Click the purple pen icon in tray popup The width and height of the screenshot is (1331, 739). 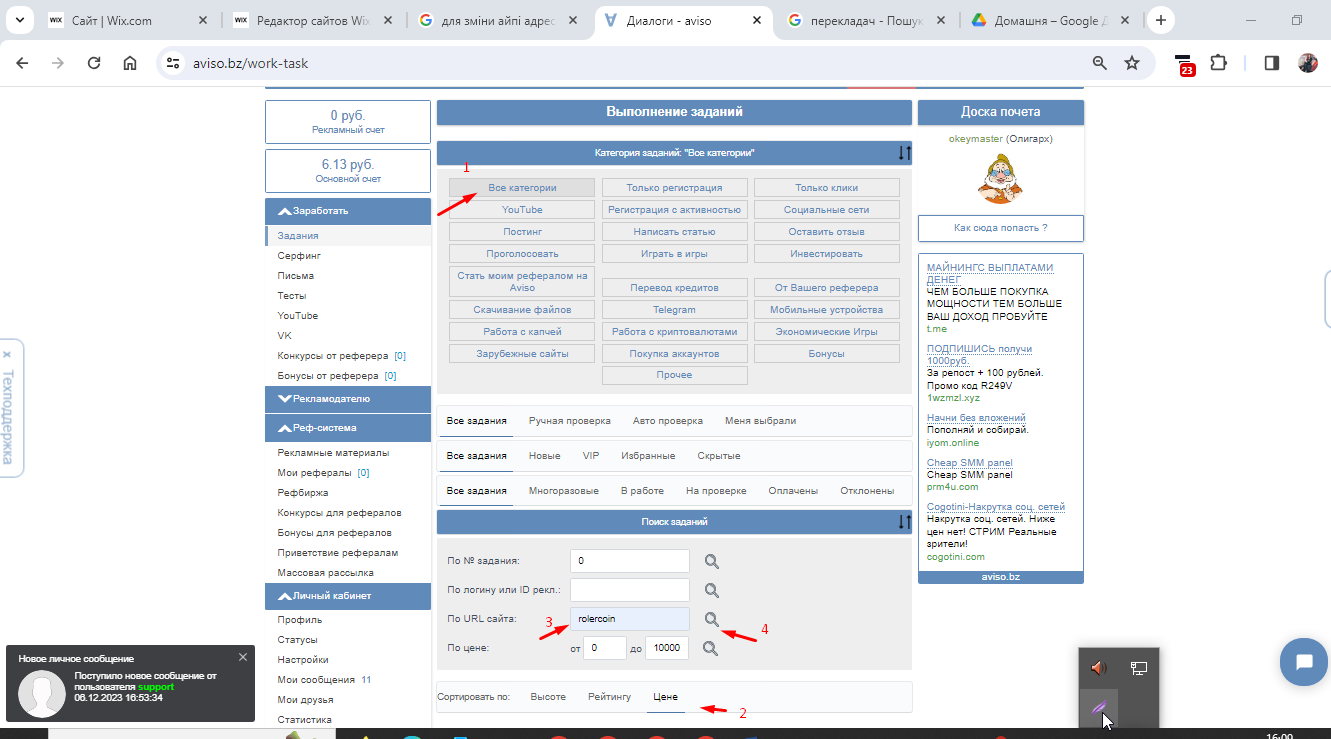tap(1099, 708)
